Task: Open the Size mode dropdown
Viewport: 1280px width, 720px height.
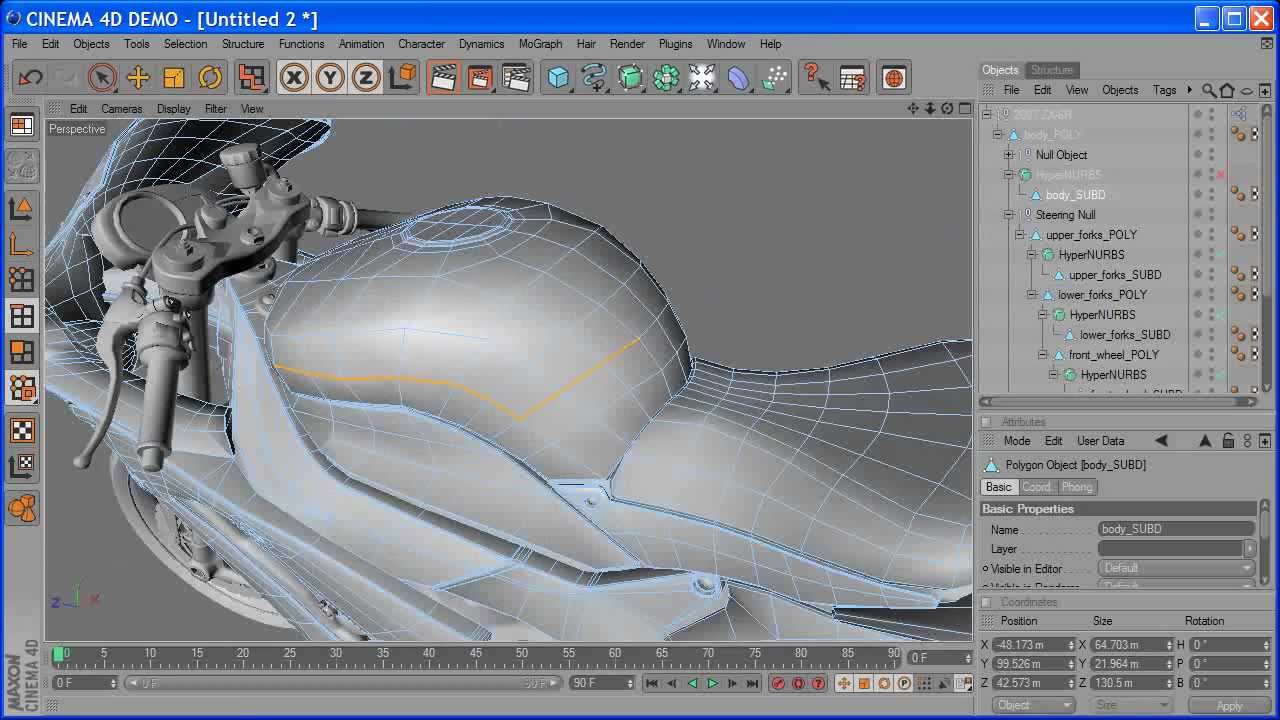Action: tap(1130, 705)
